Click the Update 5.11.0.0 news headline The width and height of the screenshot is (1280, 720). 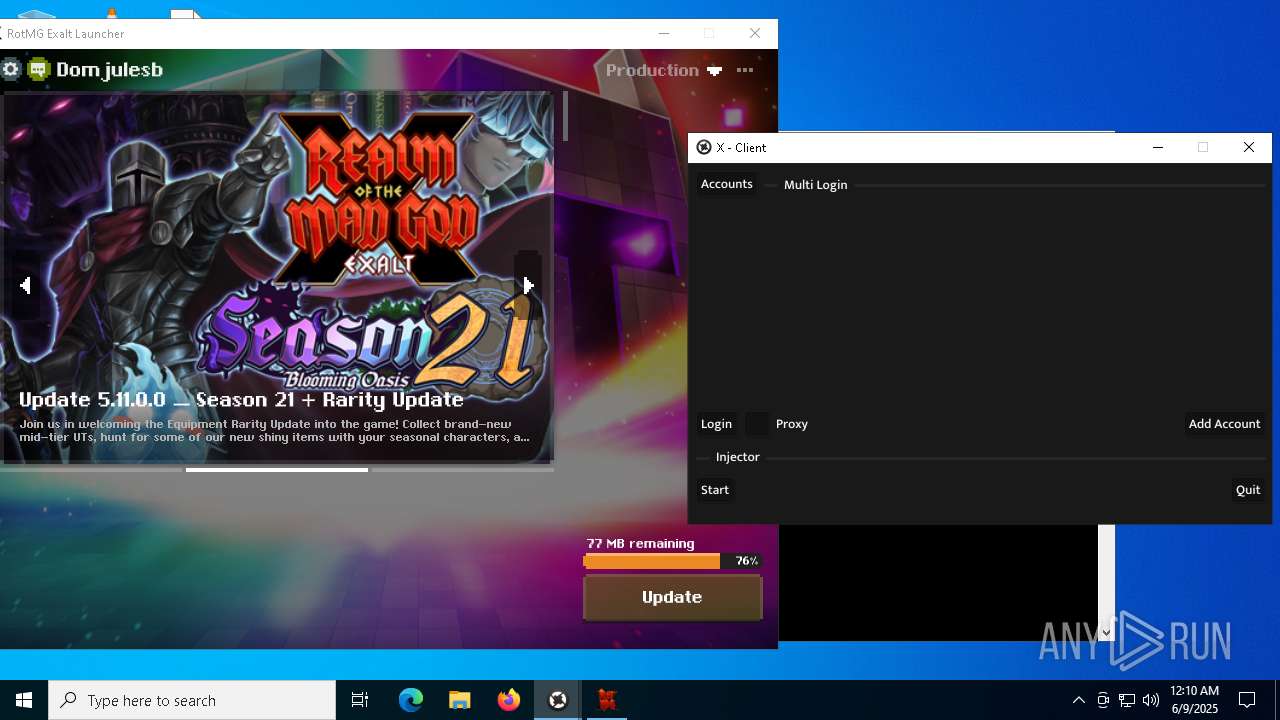pyautogui.click(x=241, y=399)
